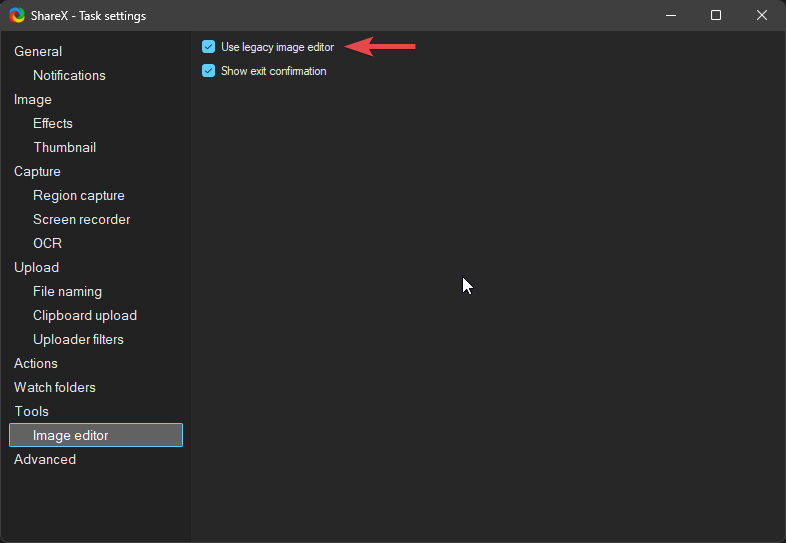
Task: Open the Upload settings section
Action: click(x=37, y=268)
